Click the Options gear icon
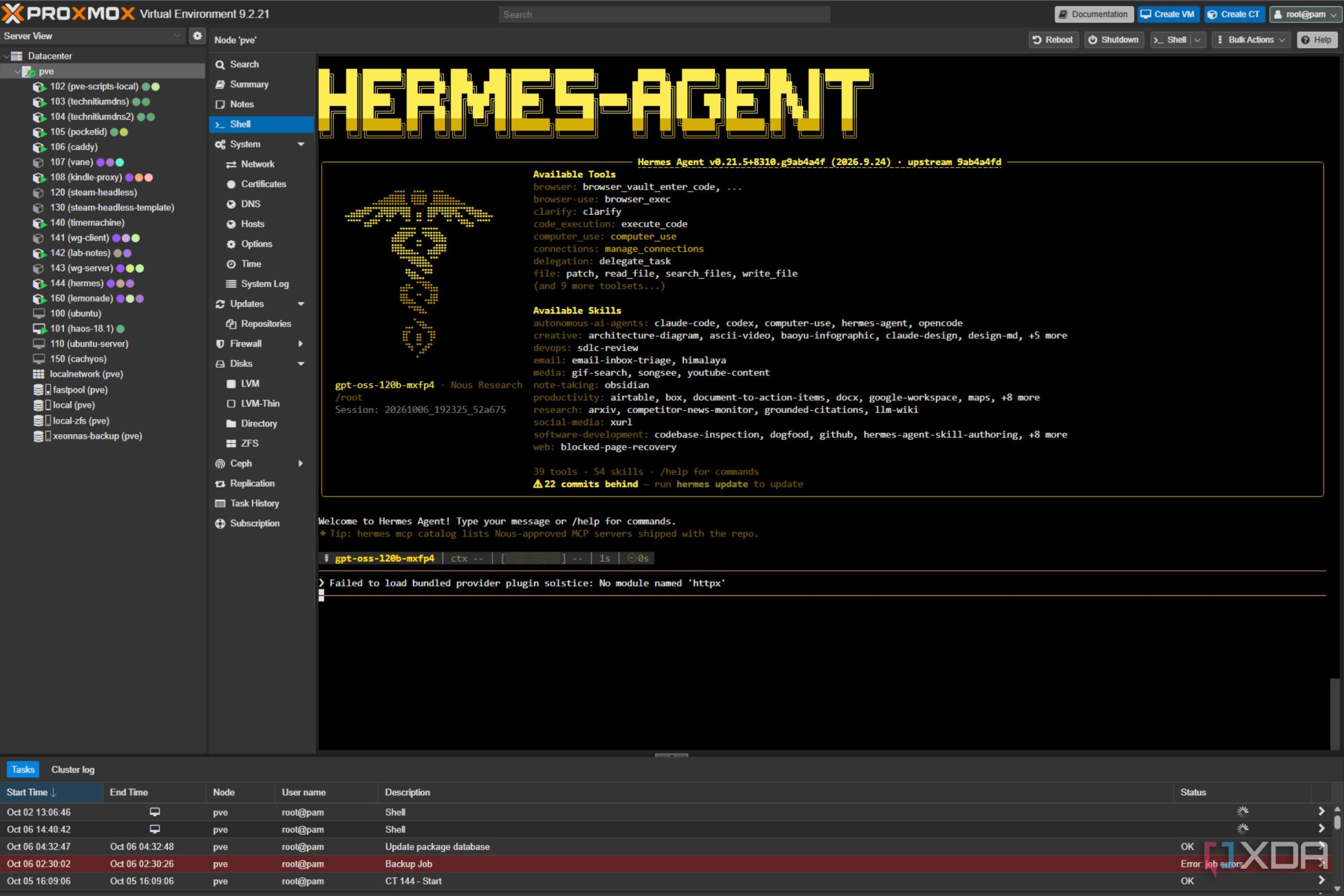Viewport: 1344px width, 896px height. click(x=231, y=245)
